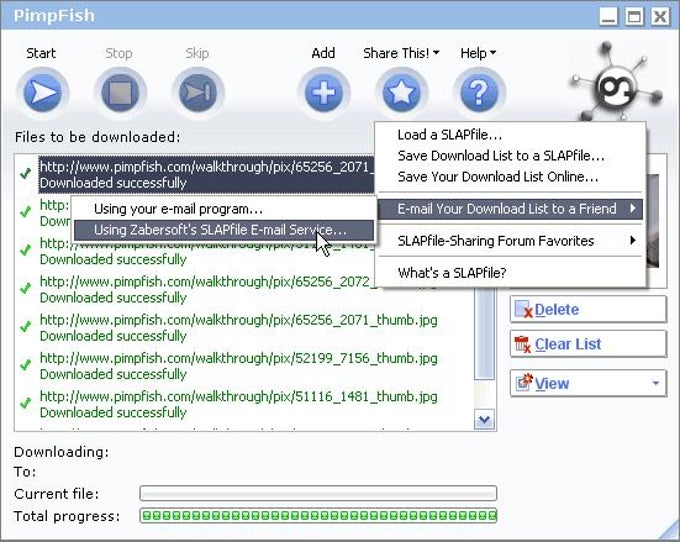Click the Start text label
This screenshot has width=680, height=542.
tap(41, 53)
